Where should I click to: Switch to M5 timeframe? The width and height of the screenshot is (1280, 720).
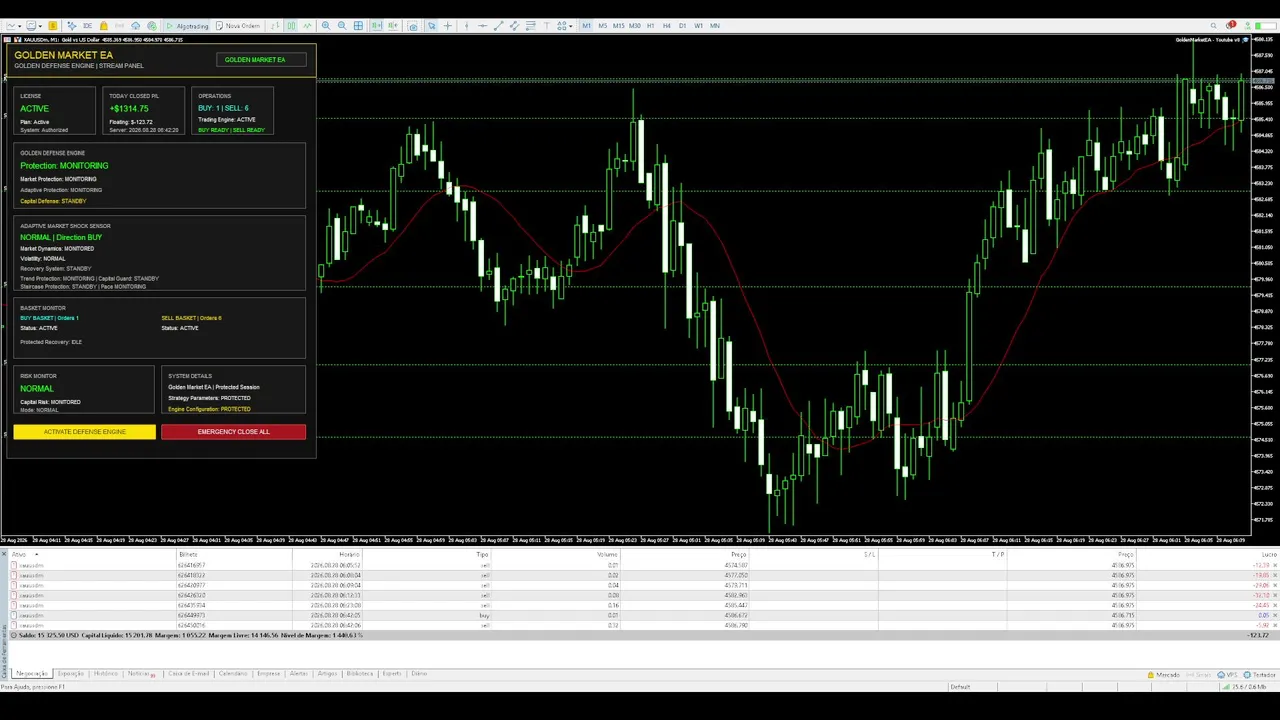603,26
